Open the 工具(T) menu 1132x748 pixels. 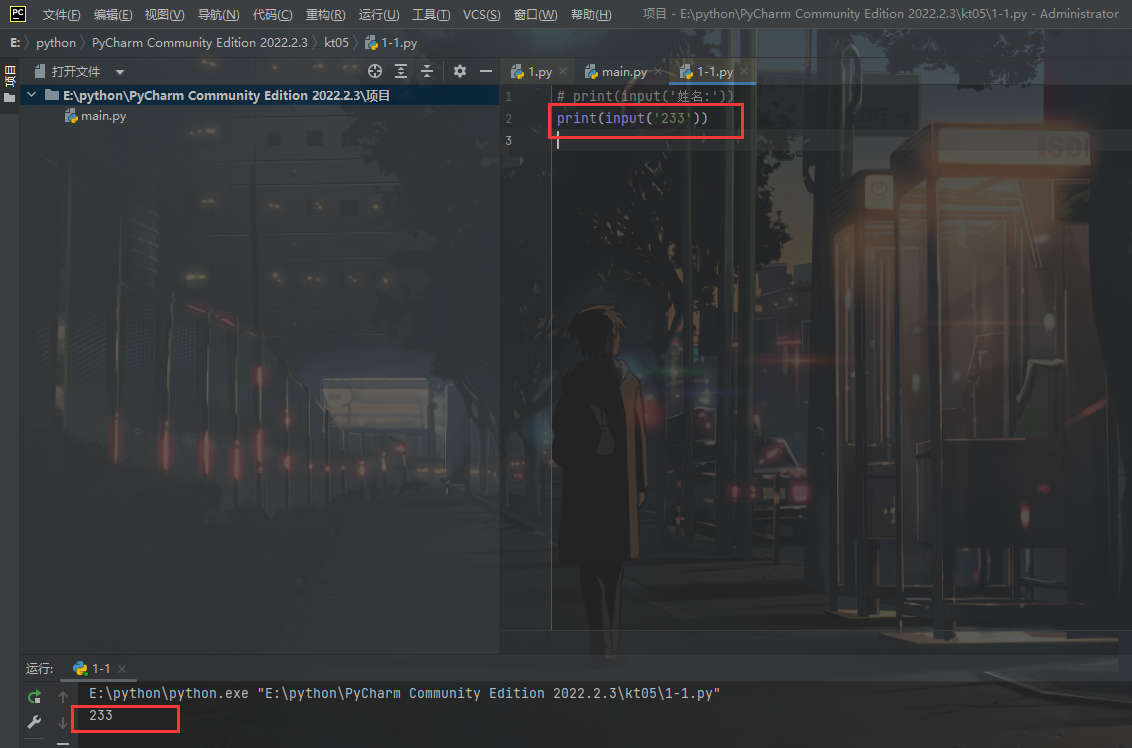tap(430, 14)
